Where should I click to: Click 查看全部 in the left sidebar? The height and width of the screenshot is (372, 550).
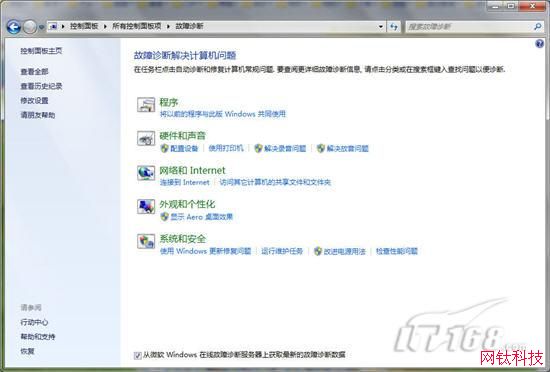(x=34, y=72)
